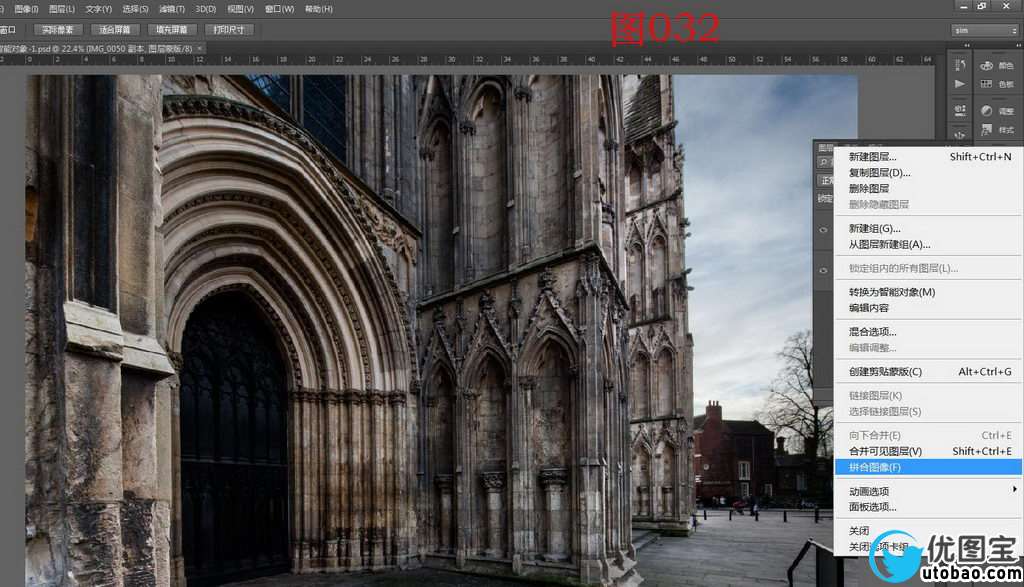The width and height of the screenshot is (1024, 587).
Task: Open the 图像(I) menu
Action: coord(26,9)
